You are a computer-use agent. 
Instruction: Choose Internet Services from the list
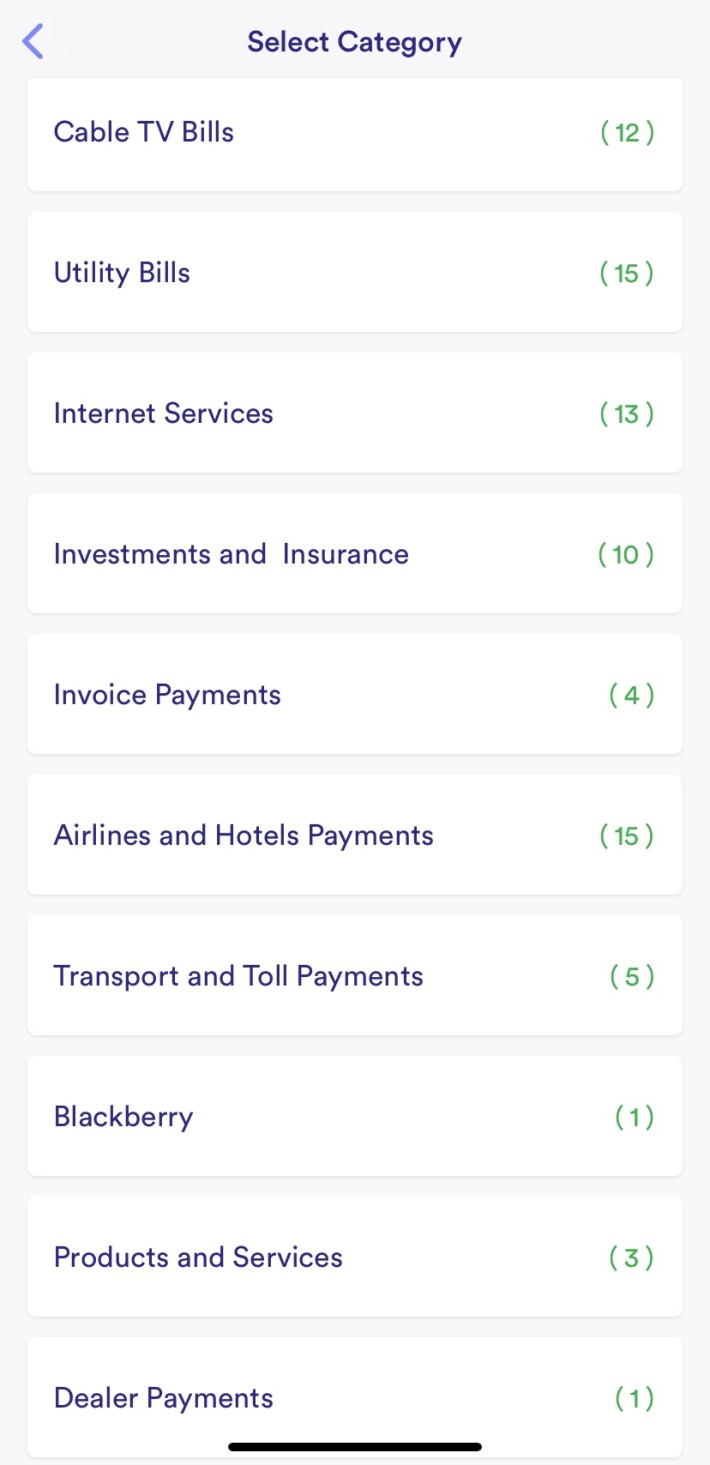tap(163, 414)
